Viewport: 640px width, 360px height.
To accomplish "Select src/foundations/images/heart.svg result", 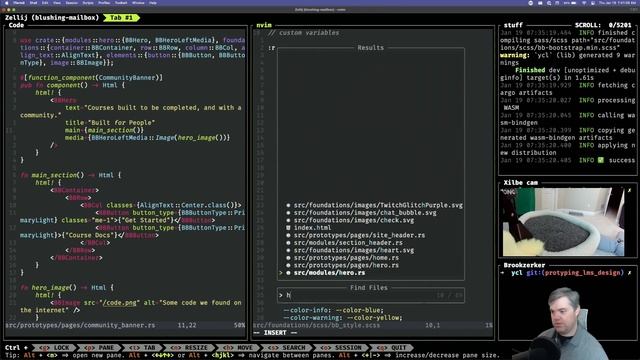I will point(353,250).
